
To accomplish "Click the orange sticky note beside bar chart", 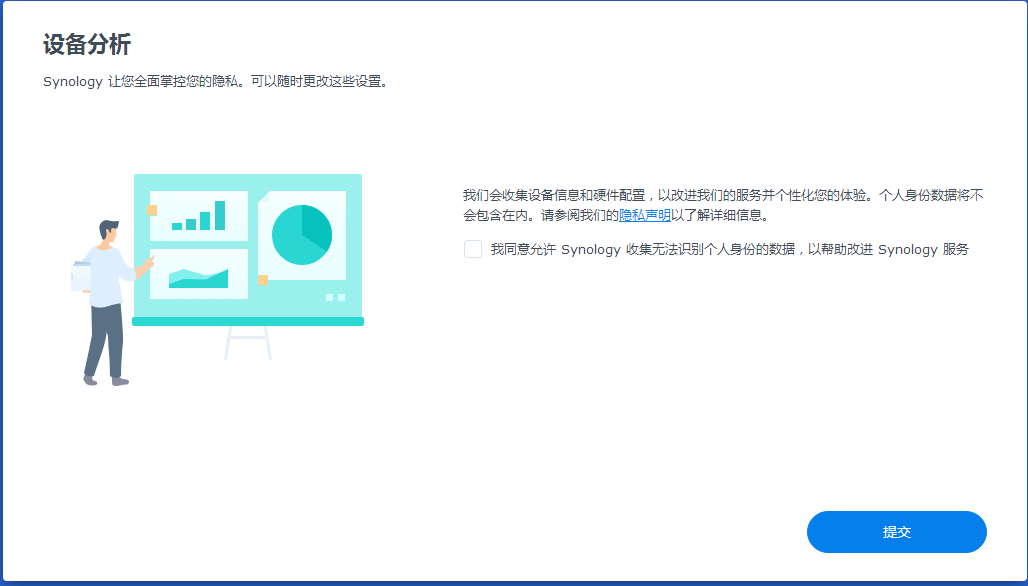I will (152, 210).
